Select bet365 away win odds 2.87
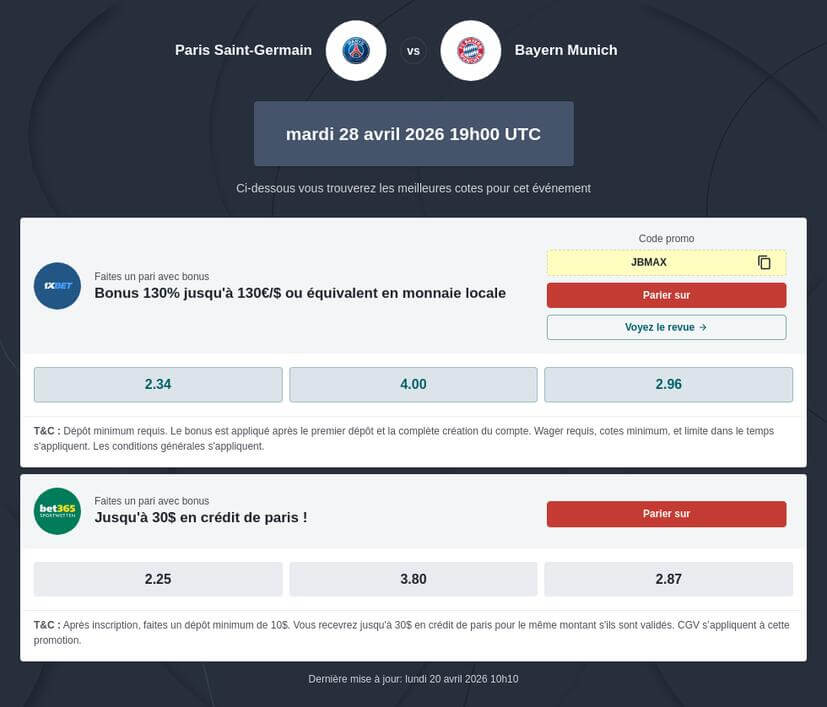 (x=668, y=579)
